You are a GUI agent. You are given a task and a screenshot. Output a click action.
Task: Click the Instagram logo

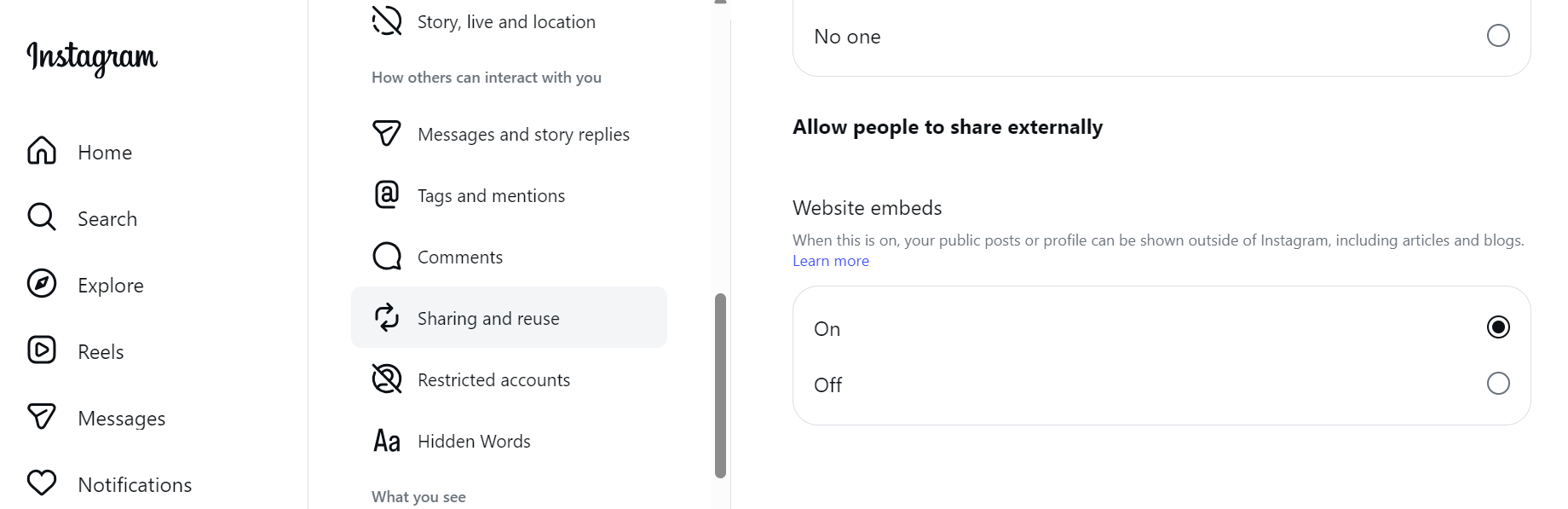[x=90, y=58]
